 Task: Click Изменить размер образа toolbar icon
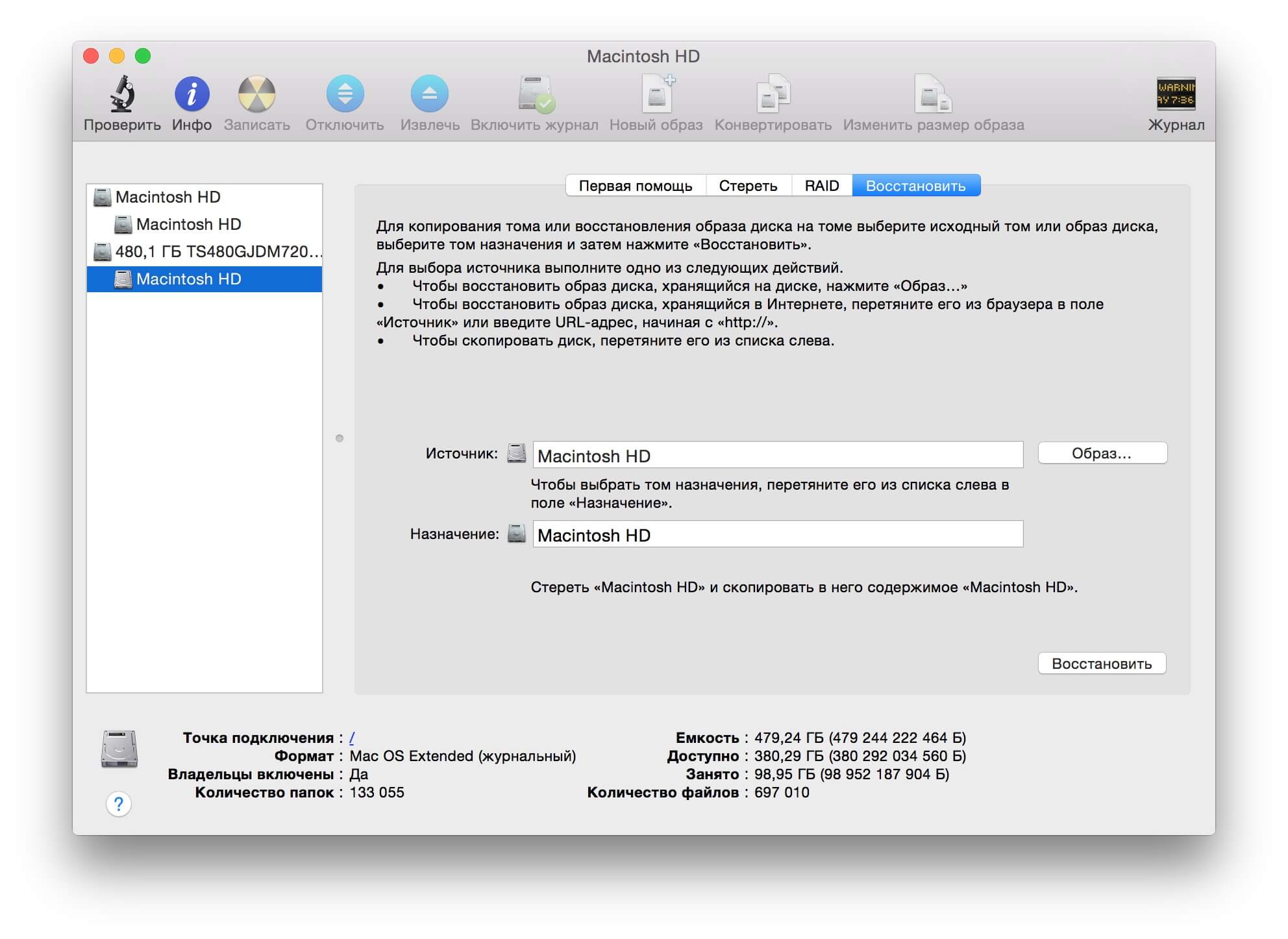pyautogui.click(x=933, y=94)
